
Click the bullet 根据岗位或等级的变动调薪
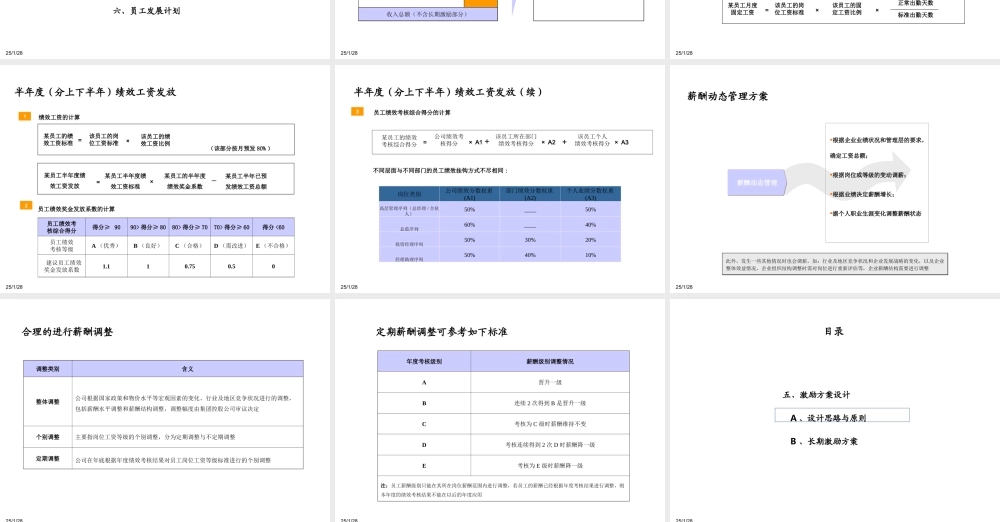867,175
